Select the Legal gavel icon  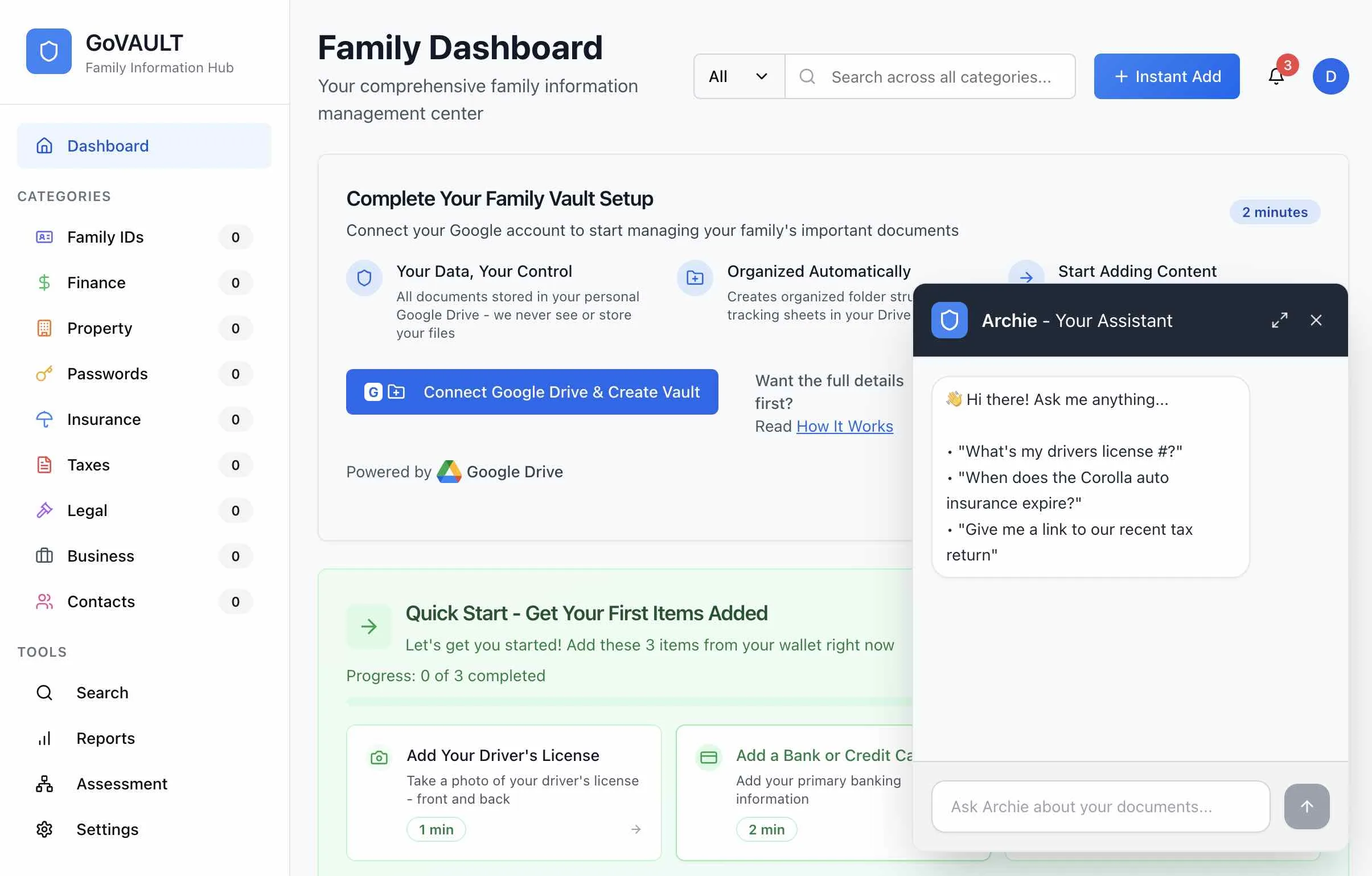pos(44,510)
